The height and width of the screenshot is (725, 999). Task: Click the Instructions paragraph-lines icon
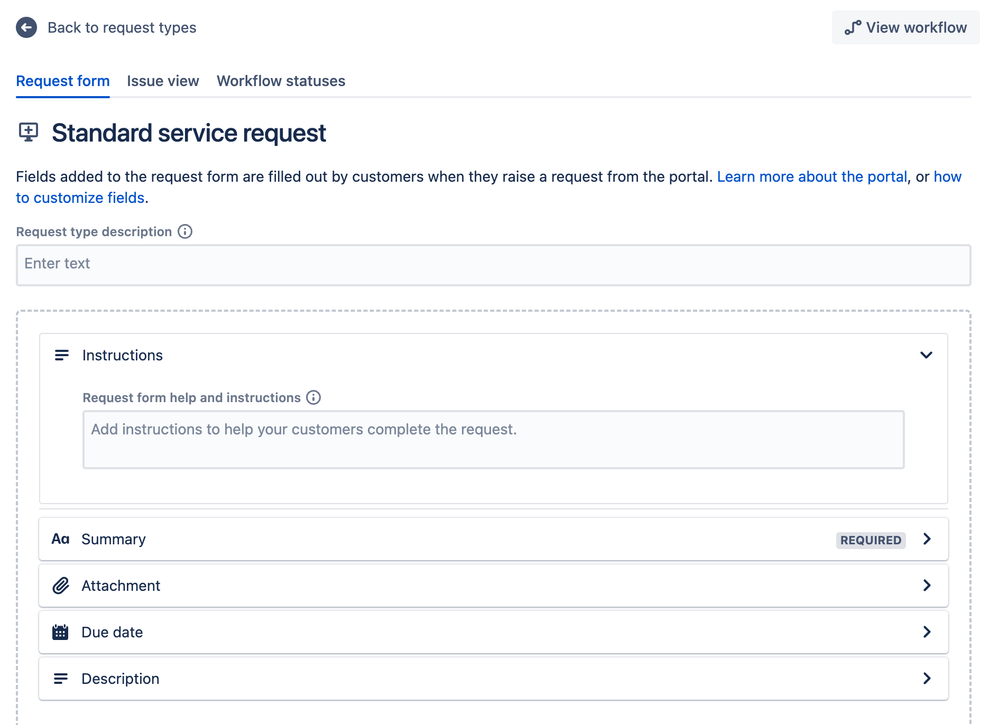tap(61, 355)
